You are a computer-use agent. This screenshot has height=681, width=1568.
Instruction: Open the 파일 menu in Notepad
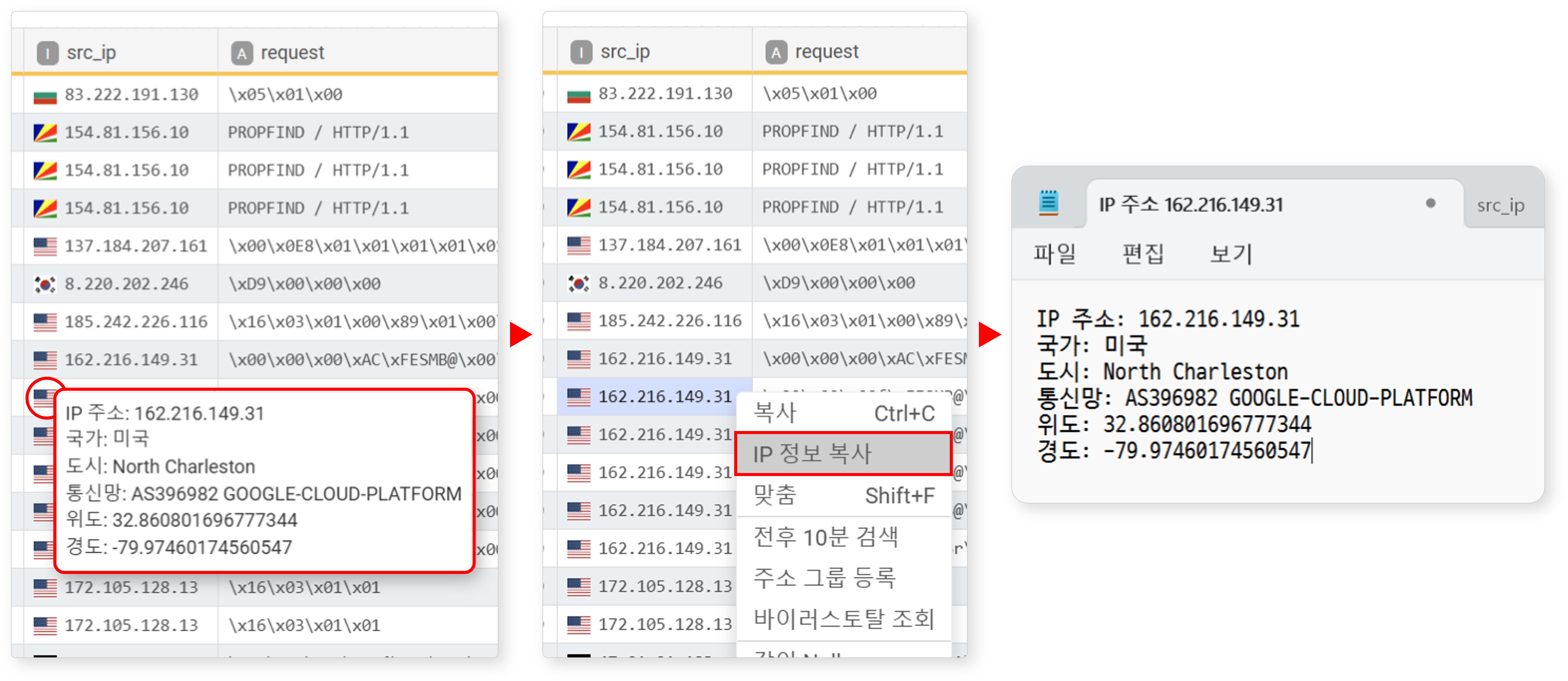(x=1054, y=253)
